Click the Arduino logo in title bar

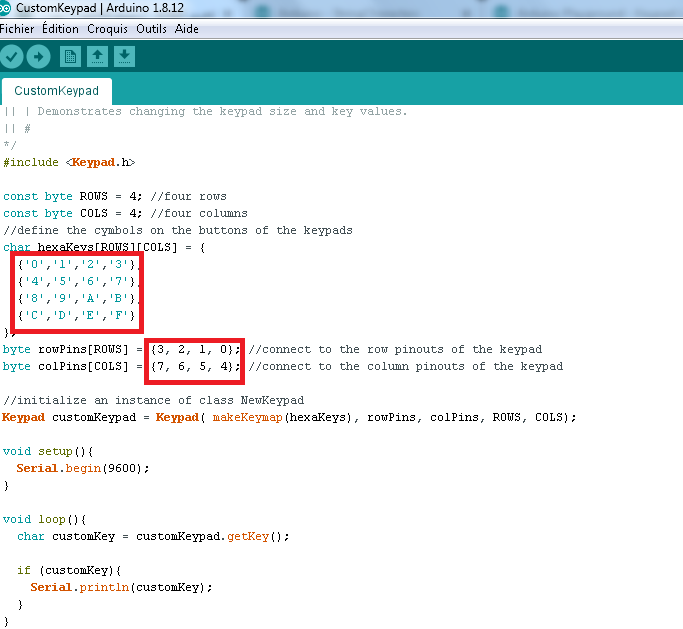coord(8,8)
